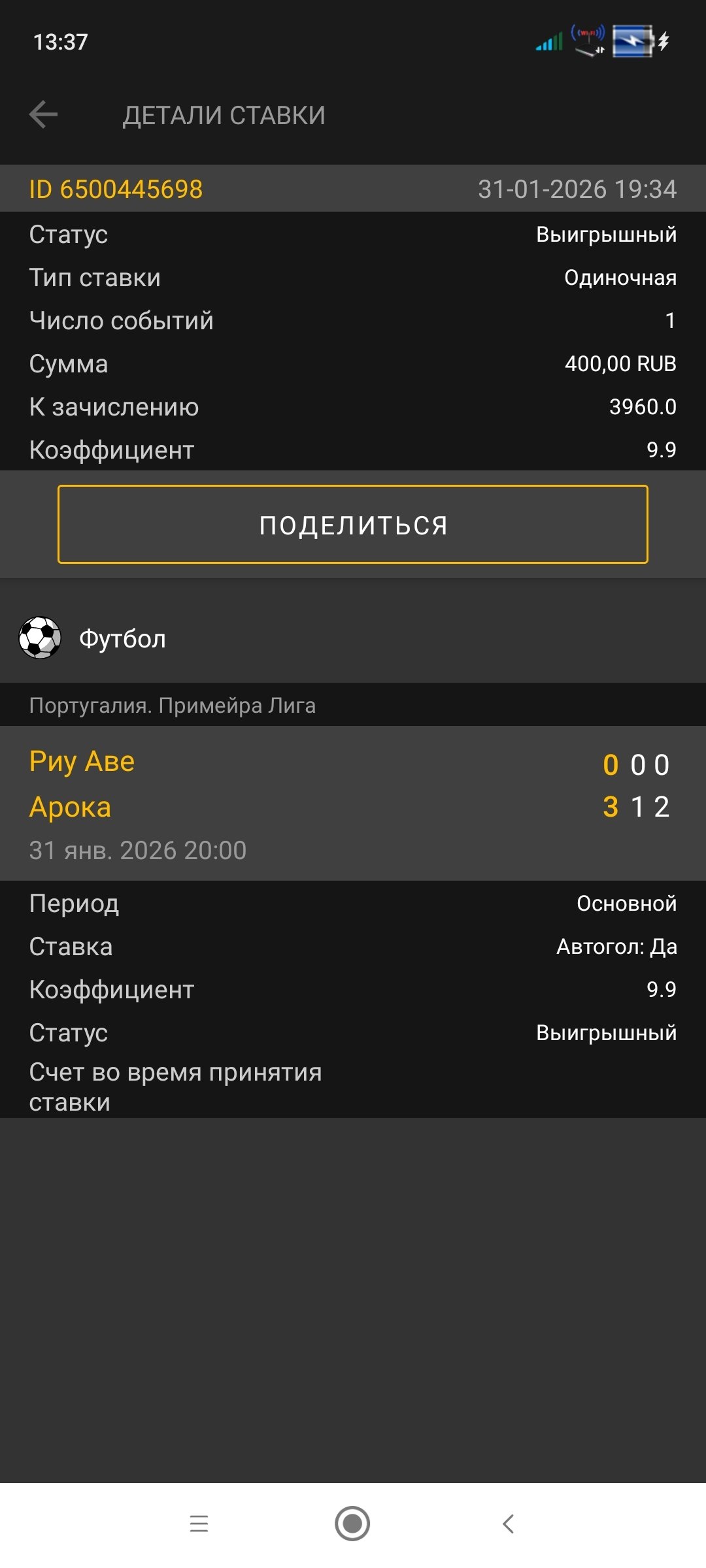Tap the К зачислению 3960.0 value
Screen dimensions: 706x1568
click(x=642, y=407)
